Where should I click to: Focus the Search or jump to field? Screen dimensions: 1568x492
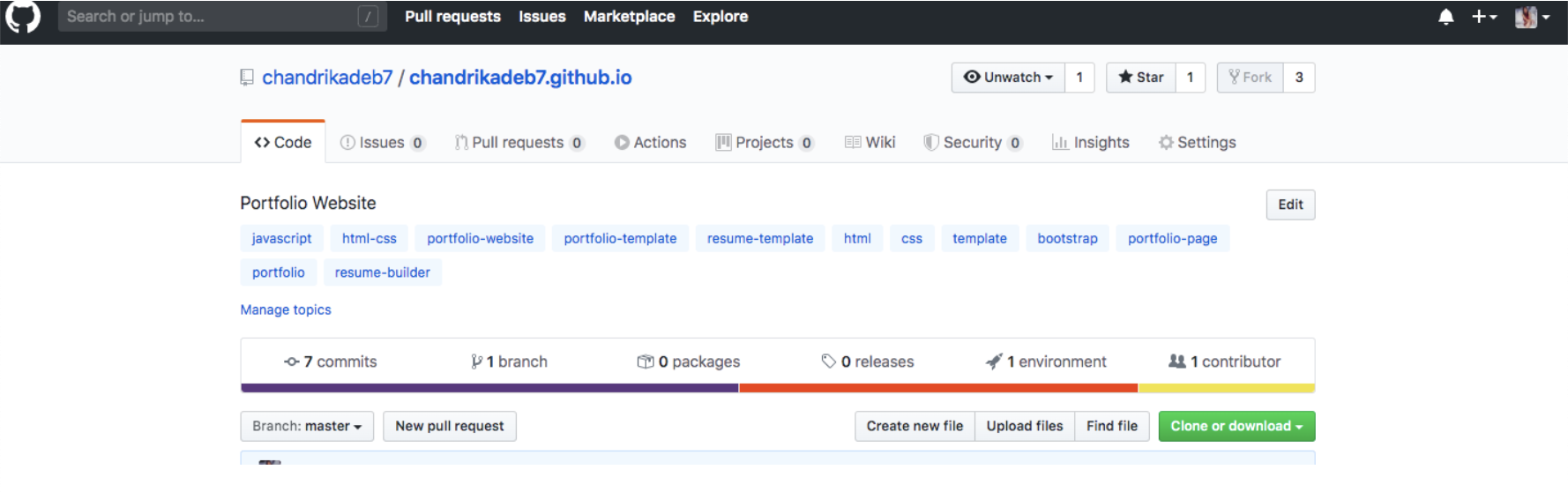pyautogui.click(x=222, y=16)
